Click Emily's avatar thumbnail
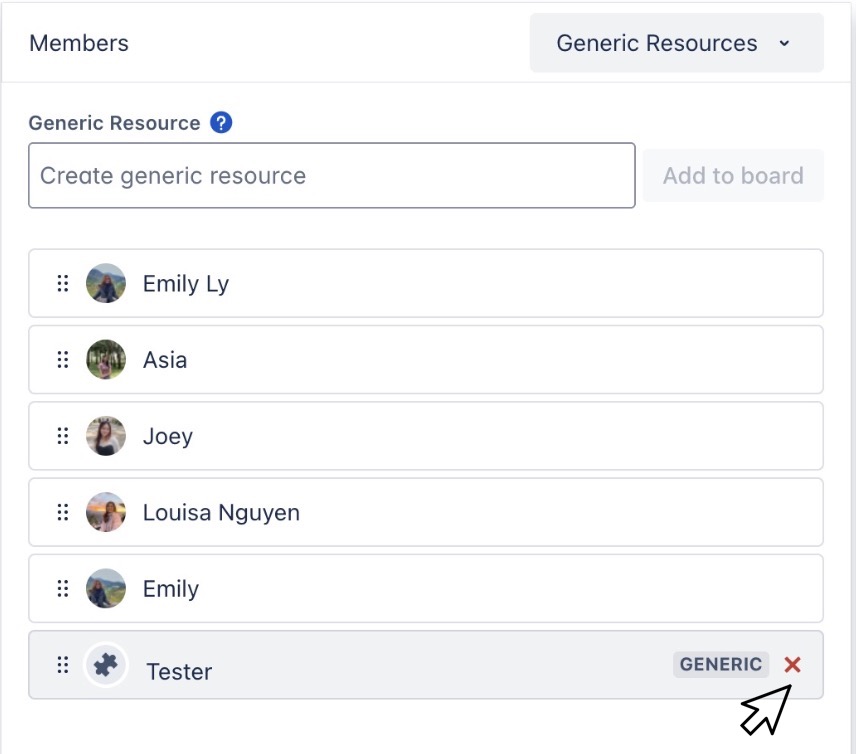 pos(105,588)
